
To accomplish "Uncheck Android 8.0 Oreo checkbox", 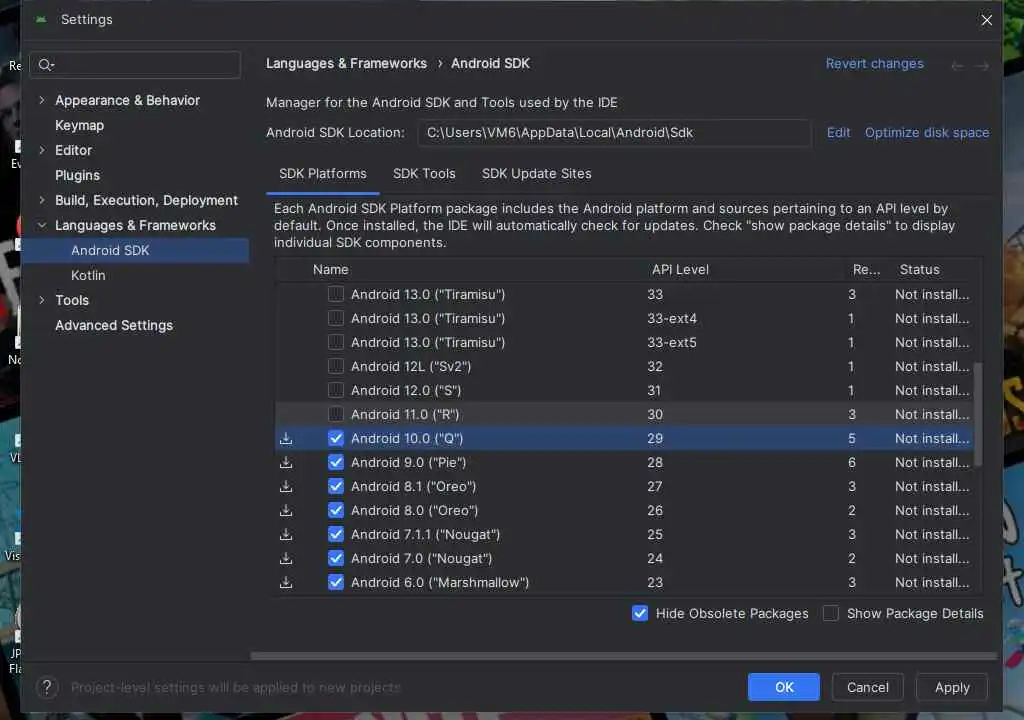I will point(336,510).
